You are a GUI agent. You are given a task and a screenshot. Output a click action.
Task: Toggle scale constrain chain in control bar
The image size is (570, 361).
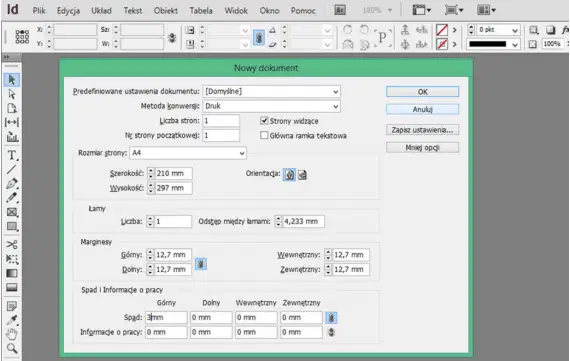pos(258,37)
